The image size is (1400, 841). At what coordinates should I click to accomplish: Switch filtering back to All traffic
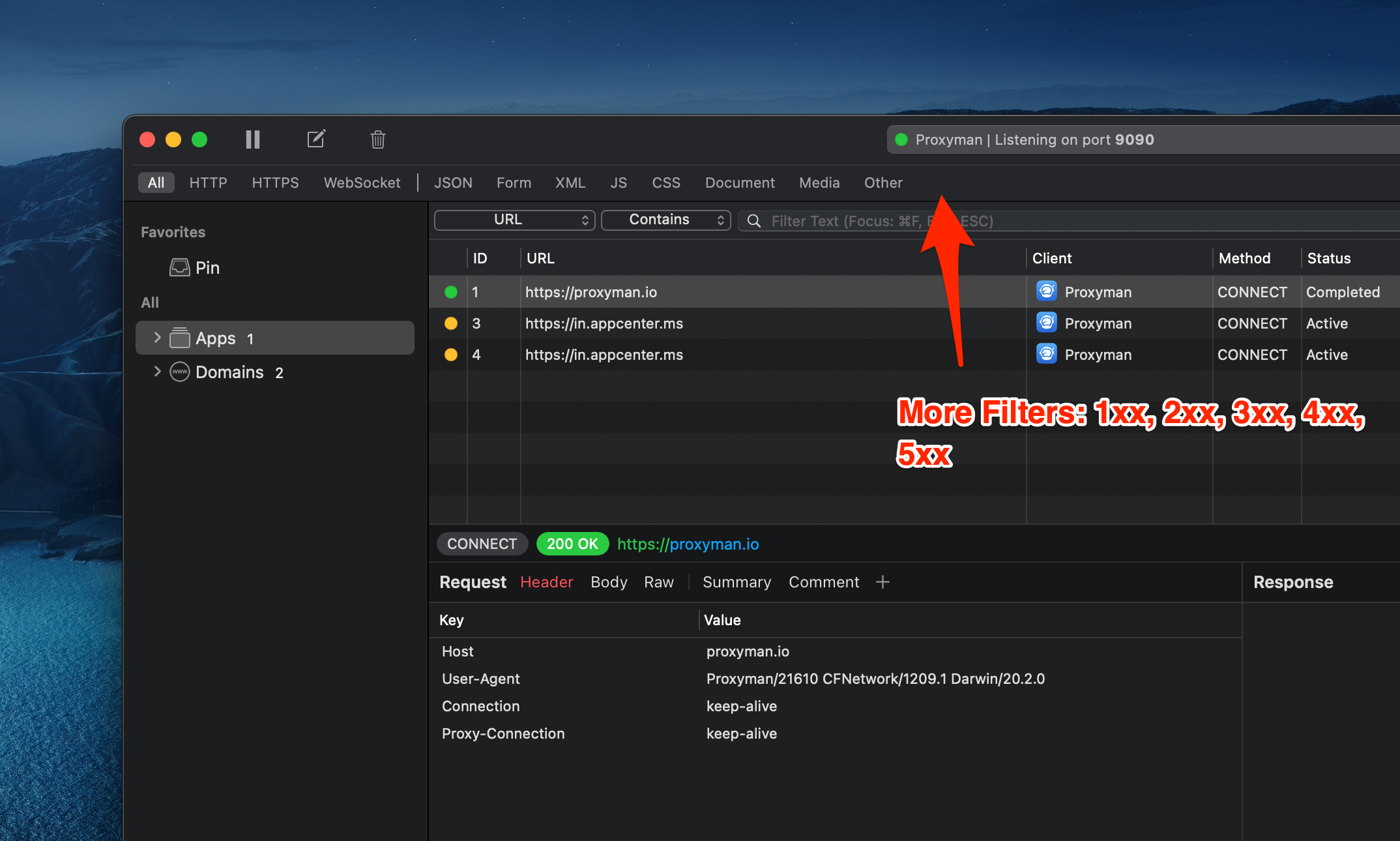pyautogui.click(x=156, y=183)
